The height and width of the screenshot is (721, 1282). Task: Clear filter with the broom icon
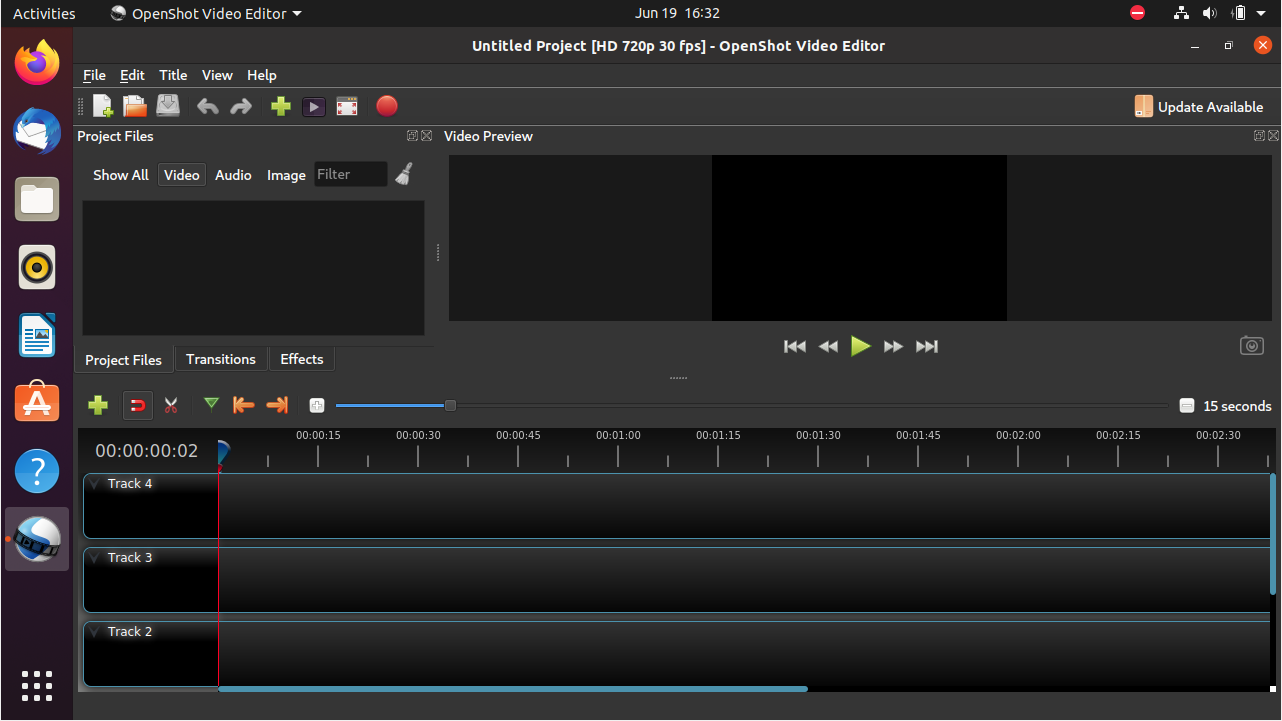pyautogui.click(x=404, y=174)
